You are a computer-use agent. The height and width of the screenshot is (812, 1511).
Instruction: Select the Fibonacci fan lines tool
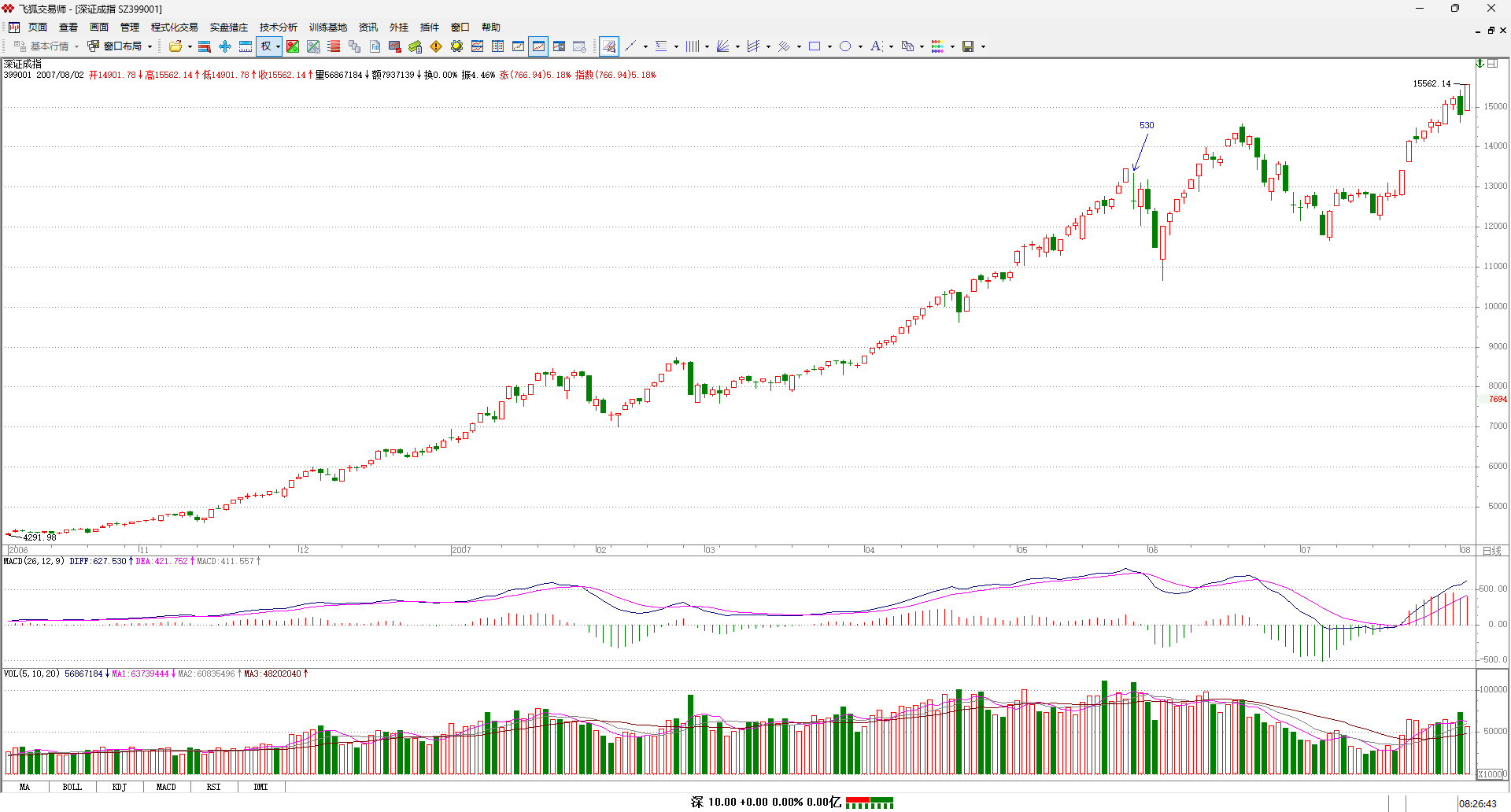pos(723,46)
